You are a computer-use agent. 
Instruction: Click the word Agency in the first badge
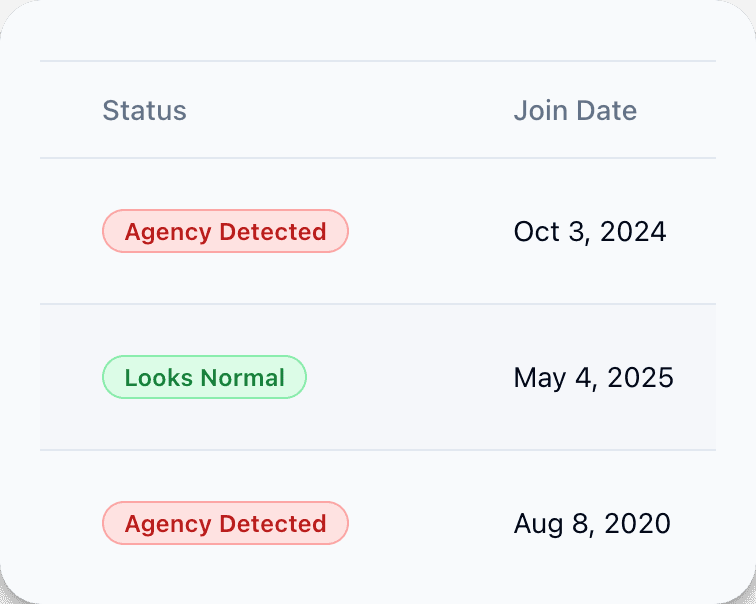(168, 232)
